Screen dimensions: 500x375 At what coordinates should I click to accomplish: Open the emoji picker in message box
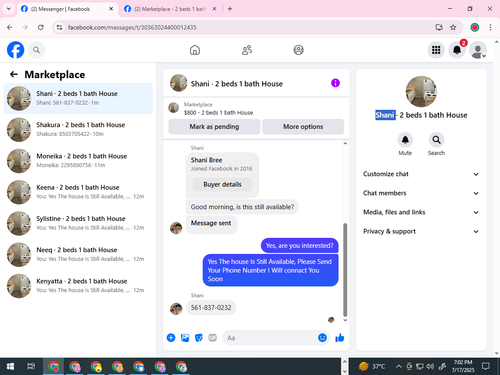322,338
